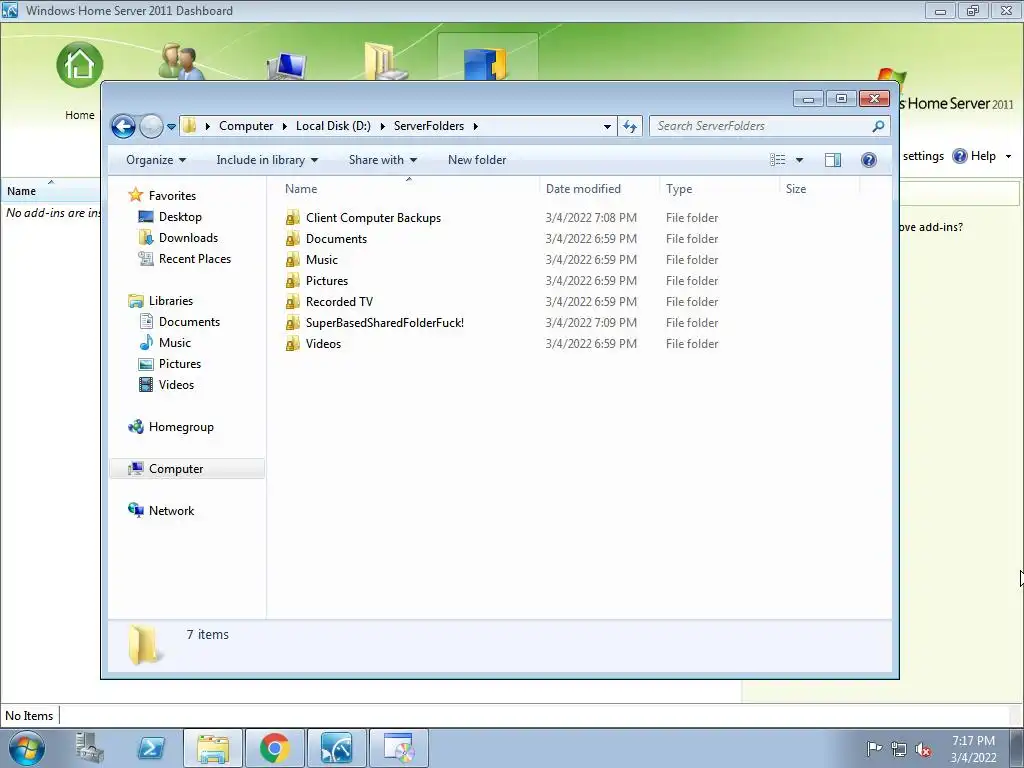Image resolution: width=1024 pixels, height=768 pixels.
Task: Launch PowerShell from the taskbar
Action: point(151,748)
